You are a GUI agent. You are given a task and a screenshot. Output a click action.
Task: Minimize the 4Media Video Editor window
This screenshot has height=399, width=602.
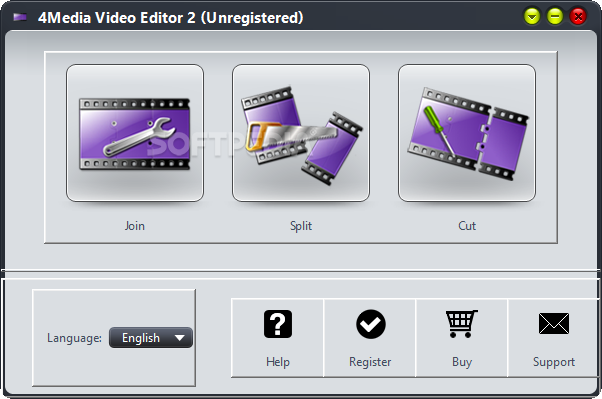pos(555,17)
